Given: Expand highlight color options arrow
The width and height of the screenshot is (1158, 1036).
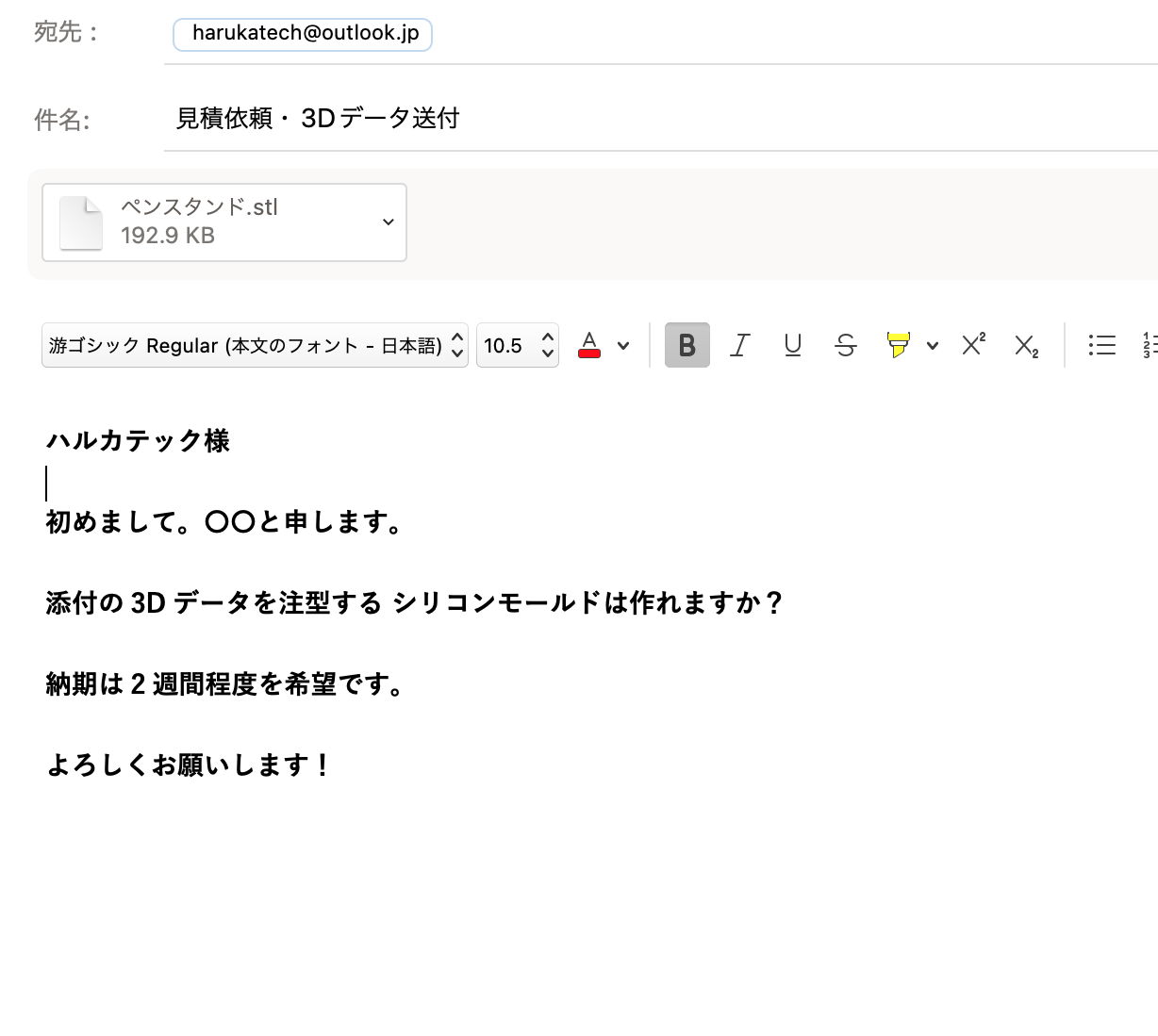Looking at the screenshot, I should (933, 345).
